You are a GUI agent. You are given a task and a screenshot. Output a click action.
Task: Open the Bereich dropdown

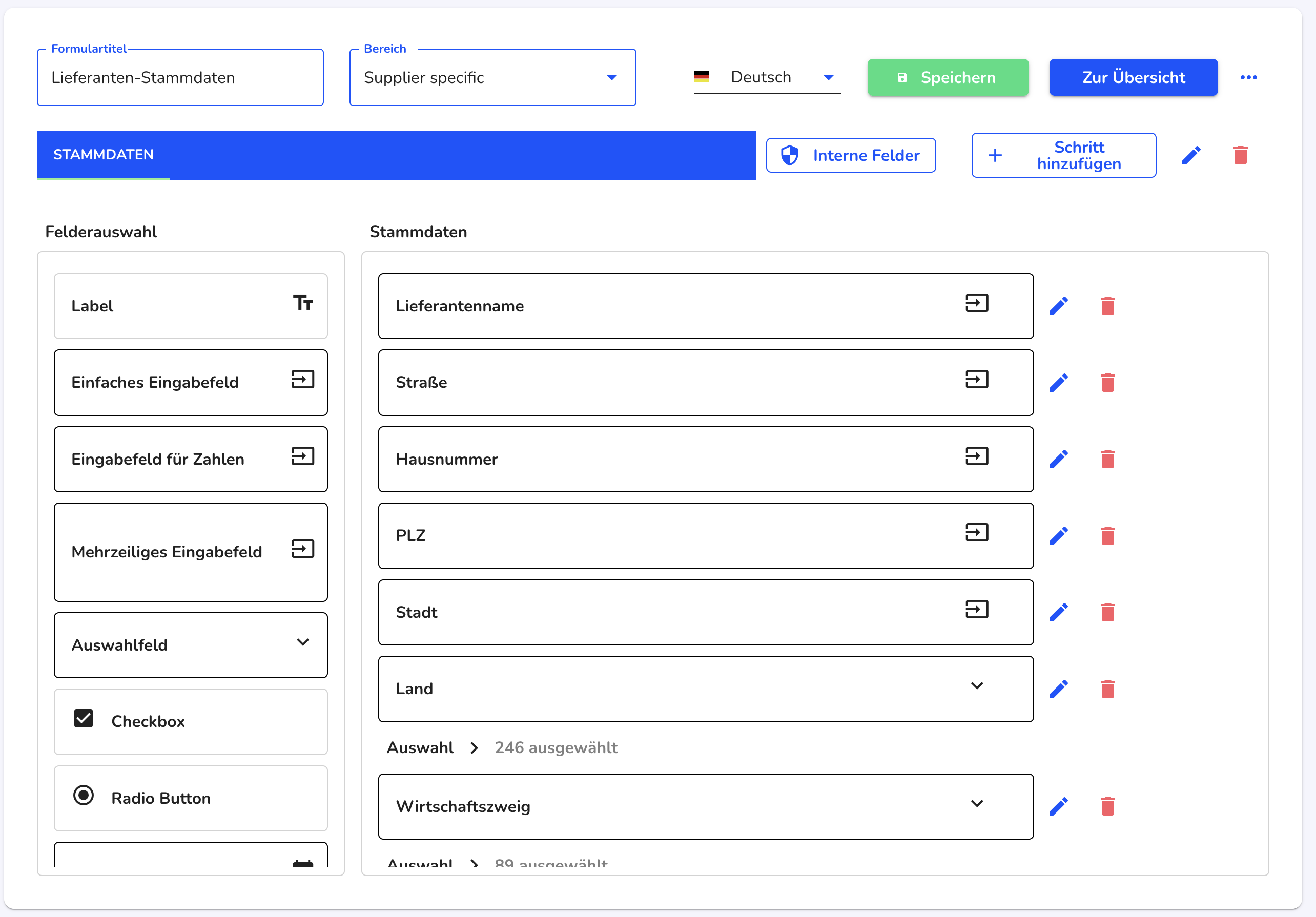492,77
